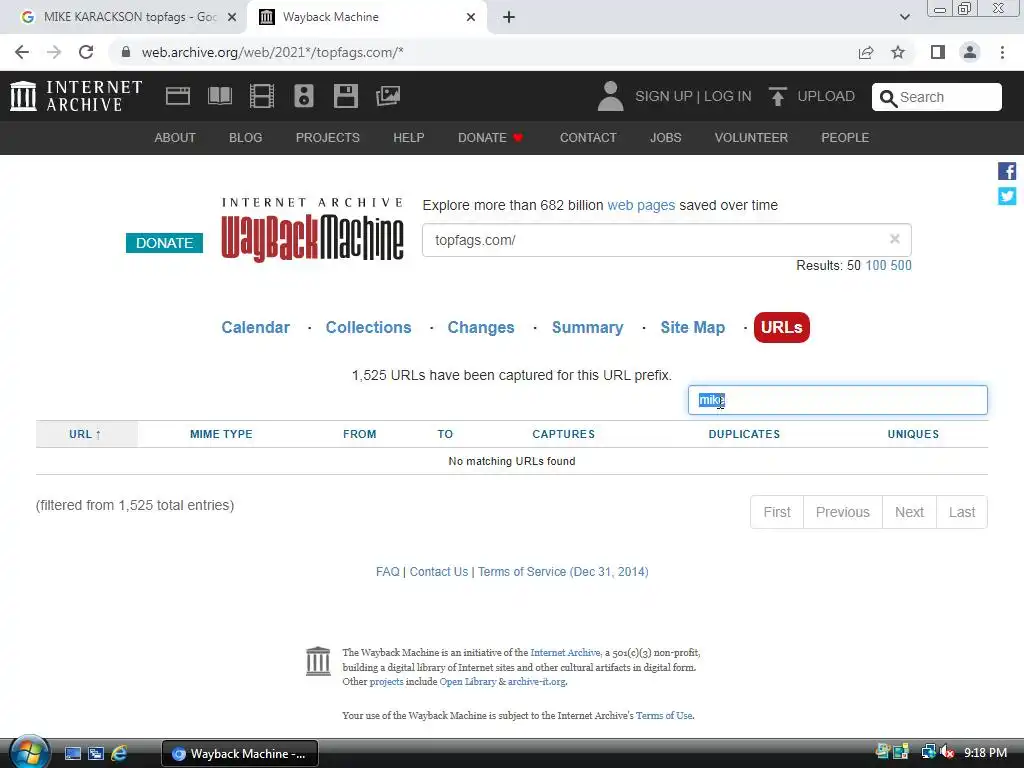The width and height of the screenshot is (1024, 768).
Task: Open the JOBS menu item
Action: 665,138
